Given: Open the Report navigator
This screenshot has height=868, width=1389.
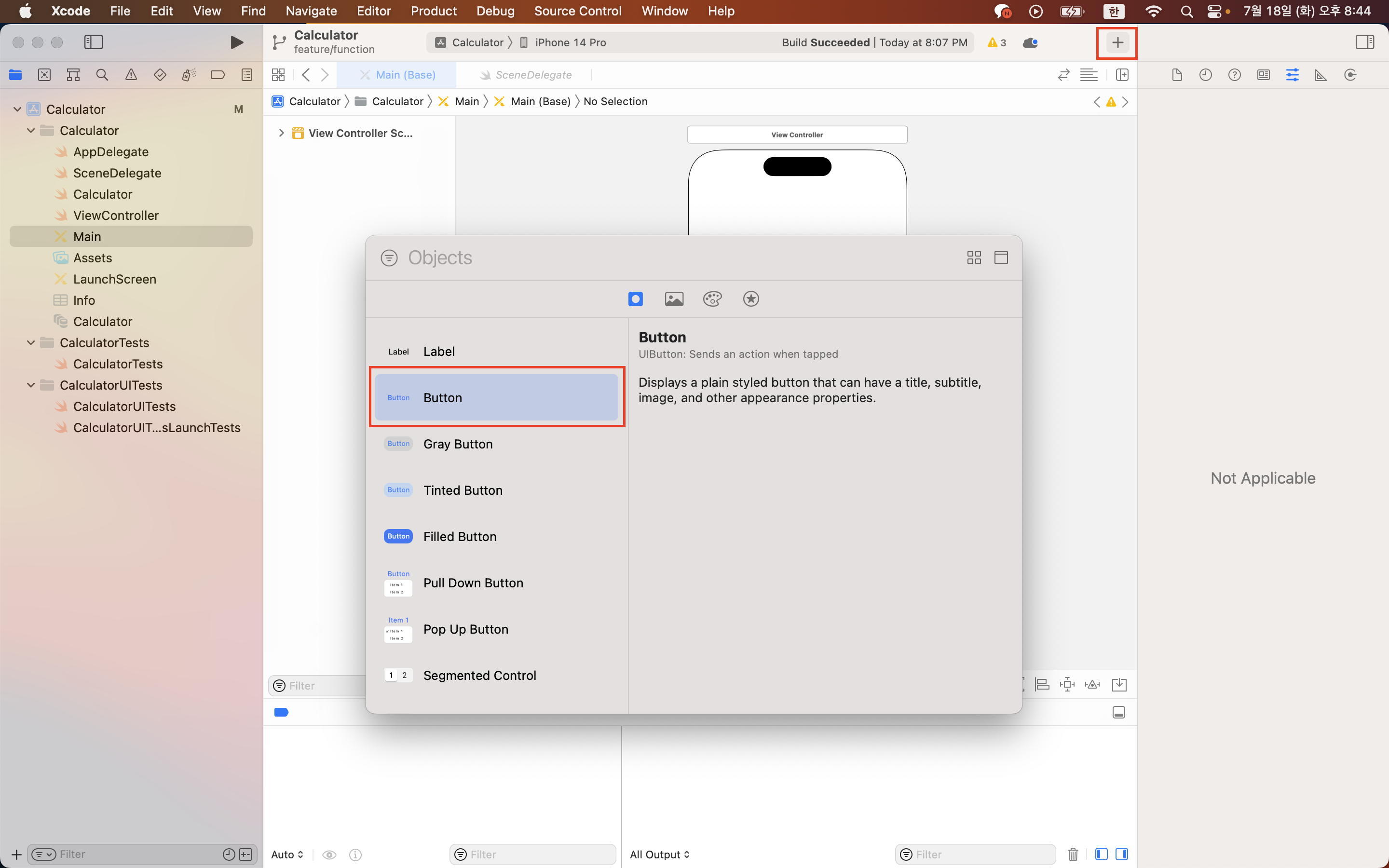Looking at the screenshot, I should (247, 75).
